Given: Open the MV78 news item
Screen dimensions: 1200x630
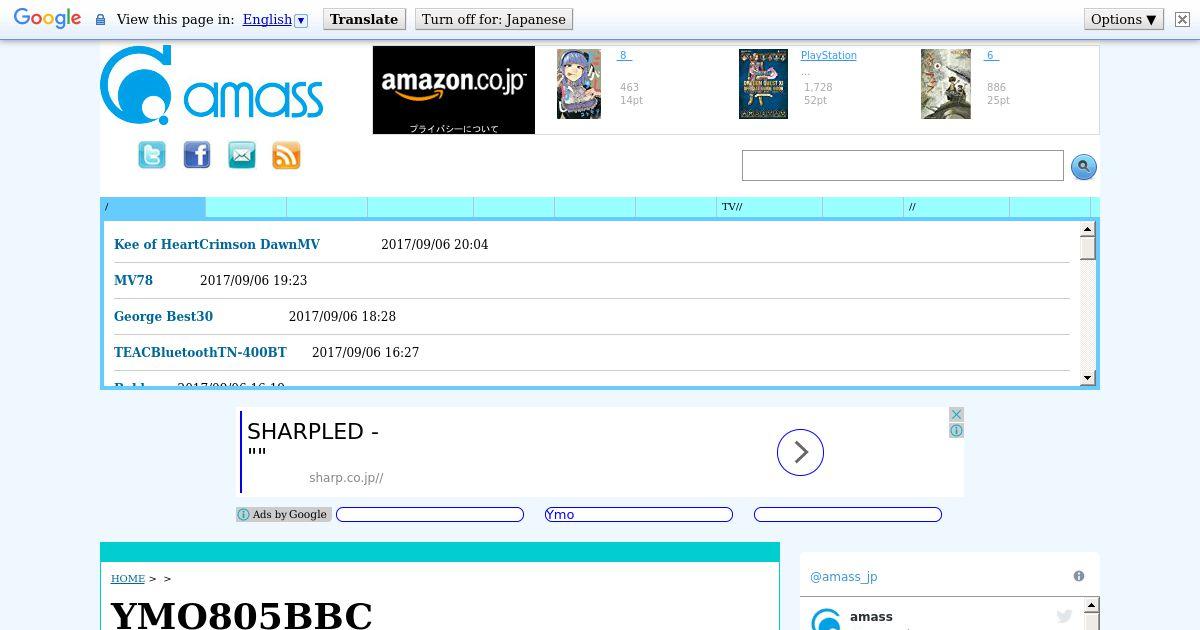Looking at the screenshot, I should [x=133, y=280].
